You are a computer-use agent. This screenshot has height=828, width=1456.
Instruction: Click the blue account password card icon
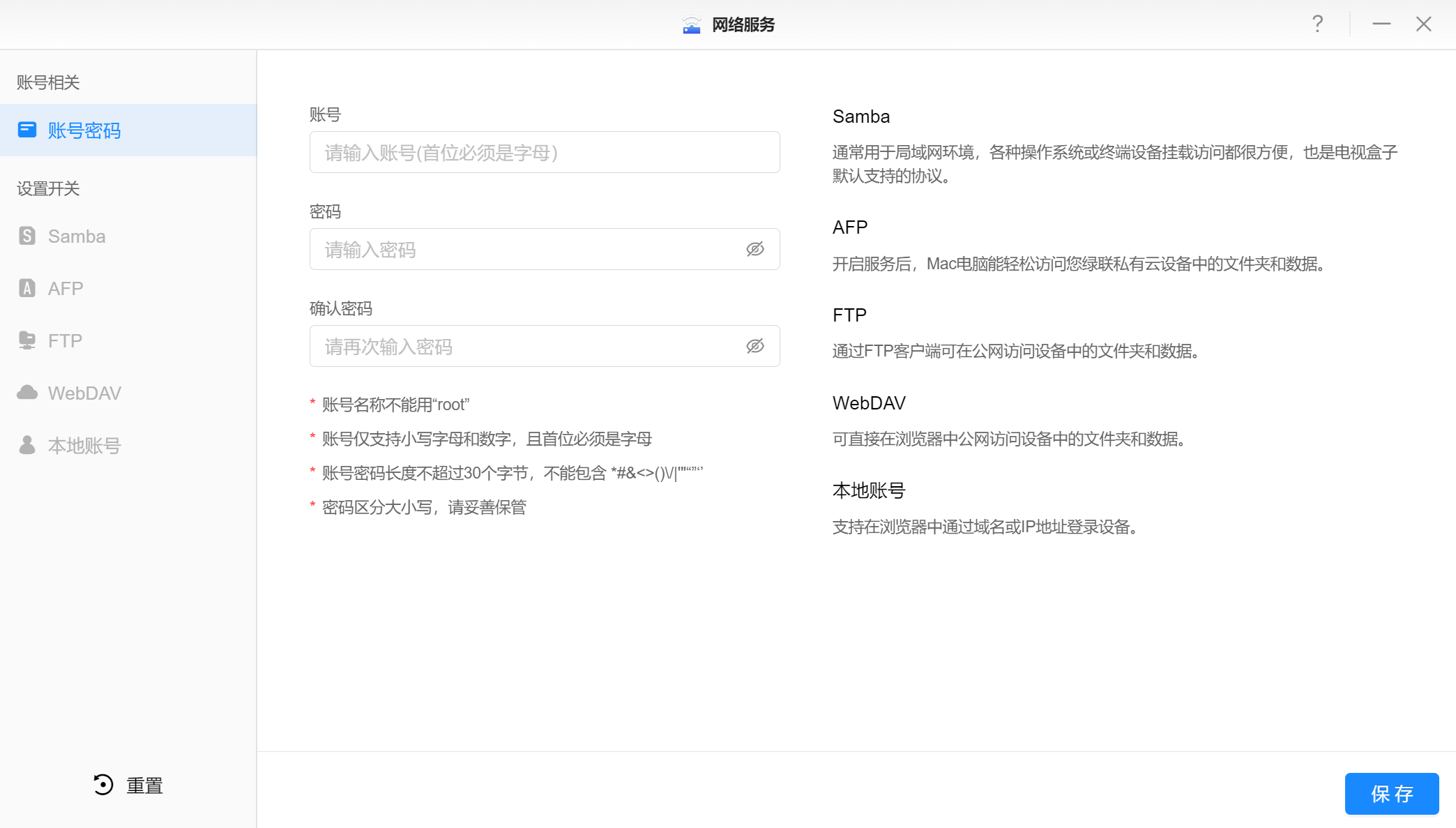pos(27,130)
